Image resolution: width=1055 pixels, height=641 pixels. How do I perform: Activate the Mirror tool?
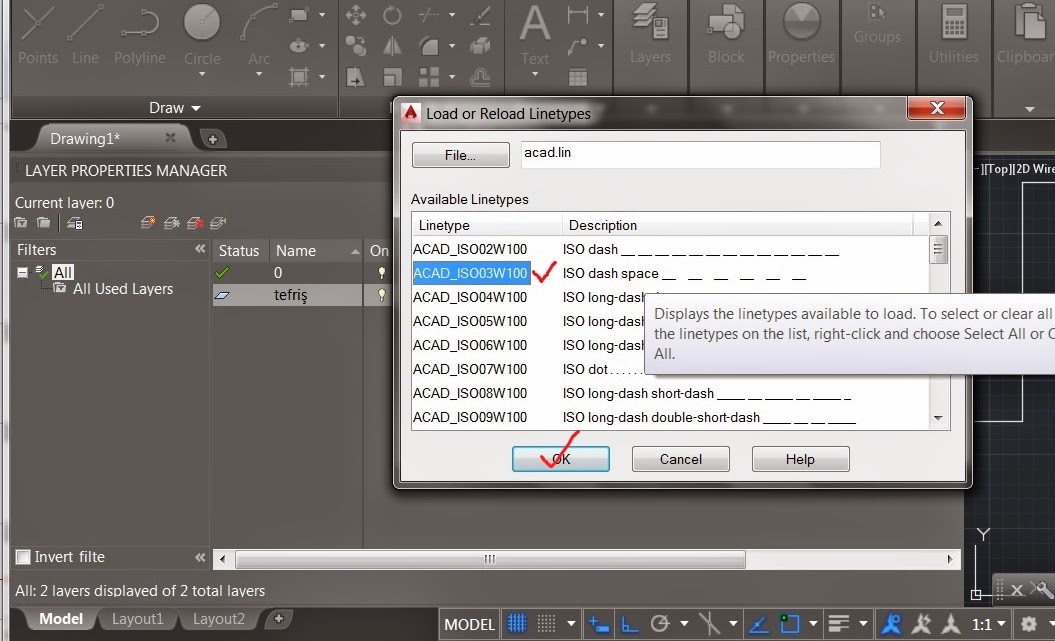click(x=392, y=46)
